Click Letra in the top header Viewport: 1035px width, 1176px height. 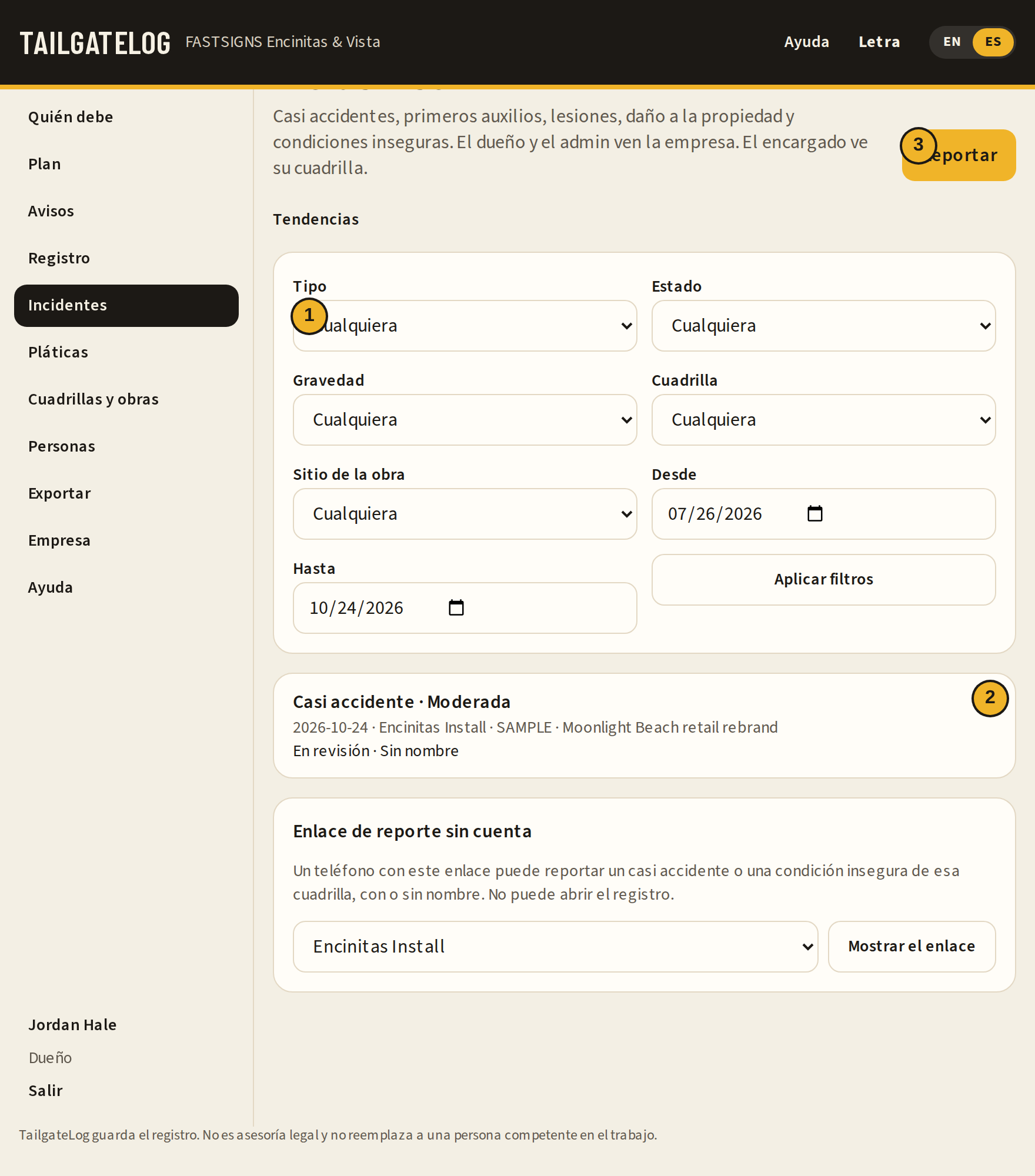click(879, 42)
